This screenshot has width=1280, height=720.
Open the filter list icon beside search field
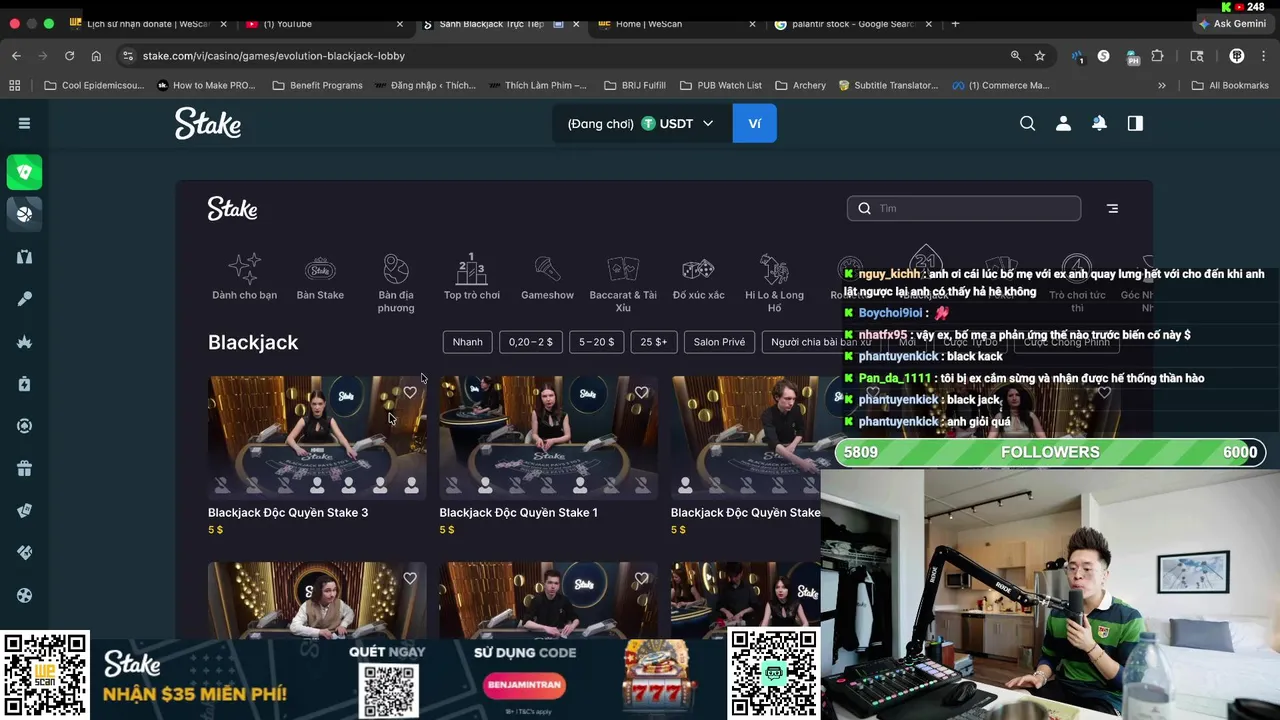click(x=1112, y=208)
